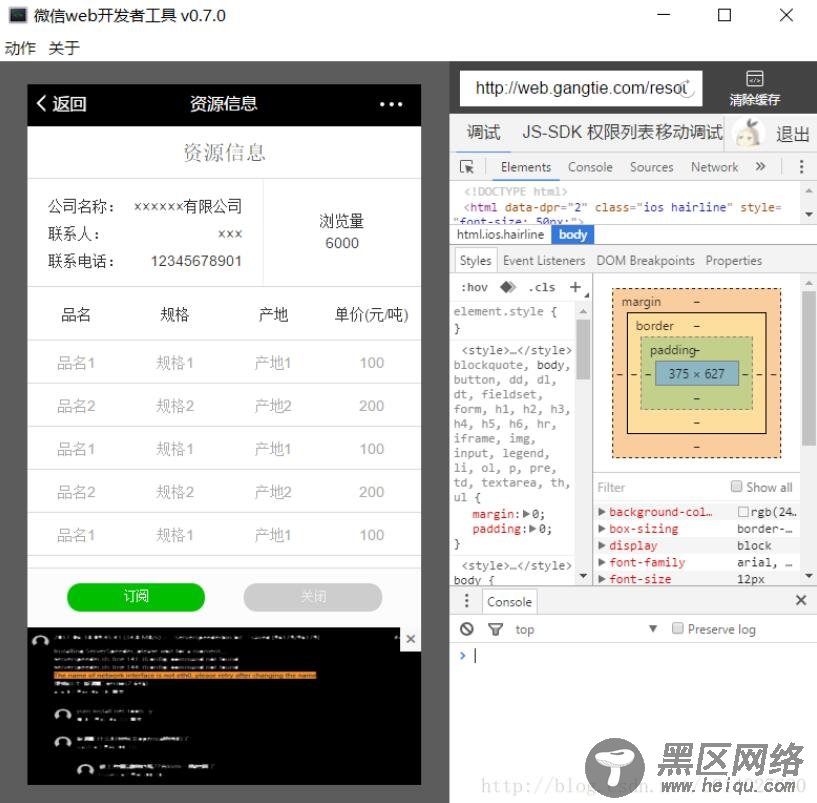Toggle the .cls class editor button
The height and width of the screenshot is (803, 817).
541,287
